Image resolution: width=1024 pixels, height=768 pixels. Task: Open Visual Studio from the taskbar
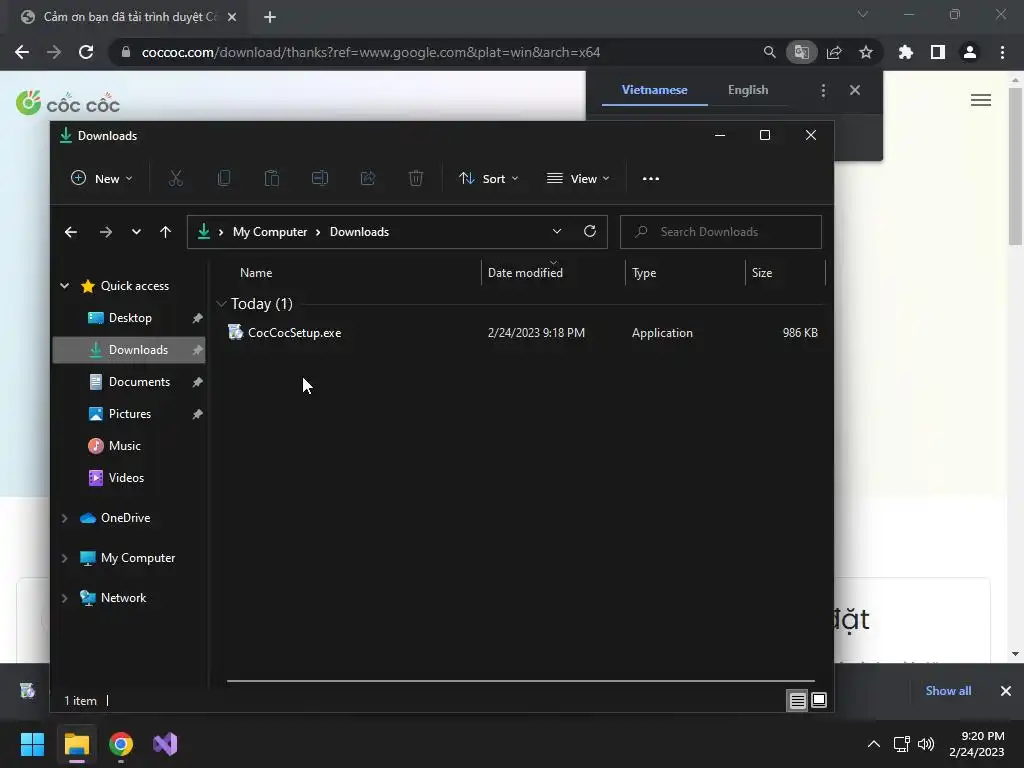click(165, 744)
